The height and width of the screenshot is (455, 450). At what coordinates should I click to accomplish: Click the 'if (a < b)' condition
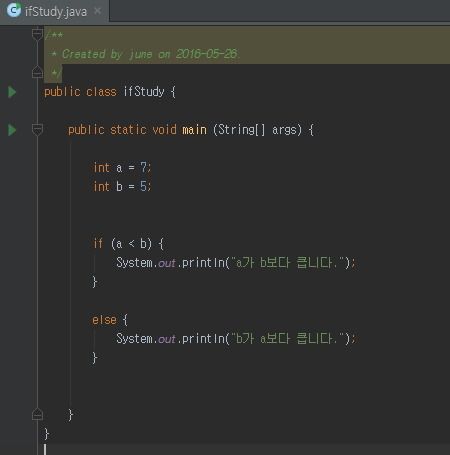tap(131, 244)
